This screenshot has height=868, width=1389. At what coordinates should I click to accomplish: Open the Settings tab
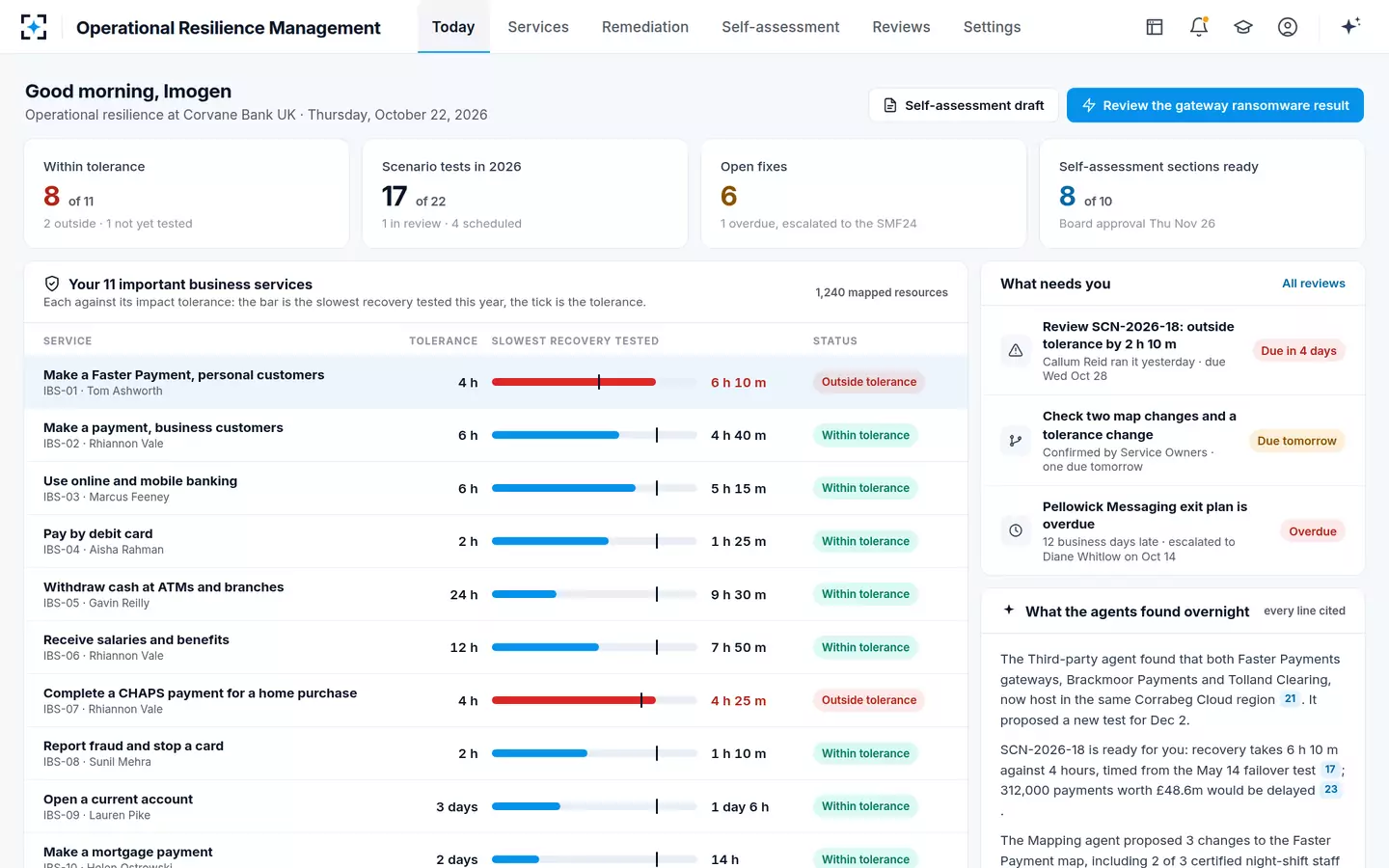(992, 27)
